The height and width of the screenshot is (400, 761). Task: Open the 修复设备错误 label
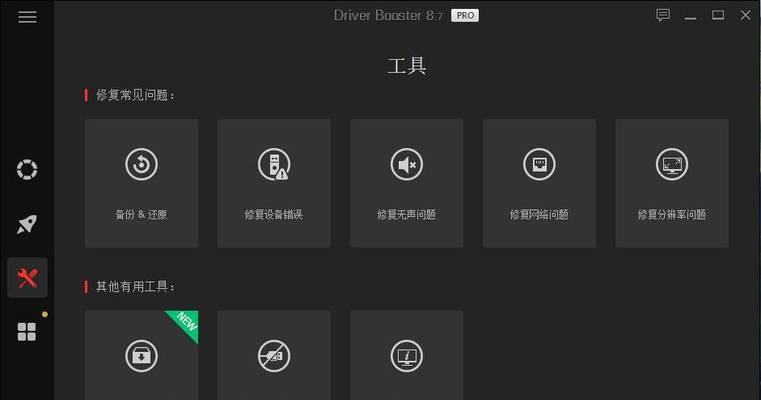coord(274,214)
